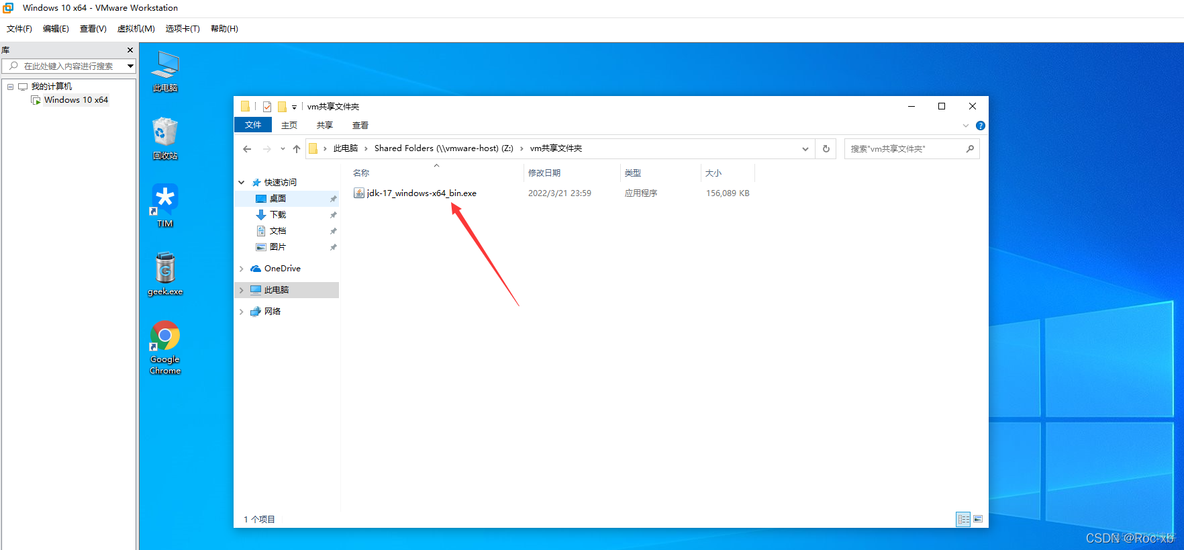Expand the OneDrive tree node

[x=242, y=269]
